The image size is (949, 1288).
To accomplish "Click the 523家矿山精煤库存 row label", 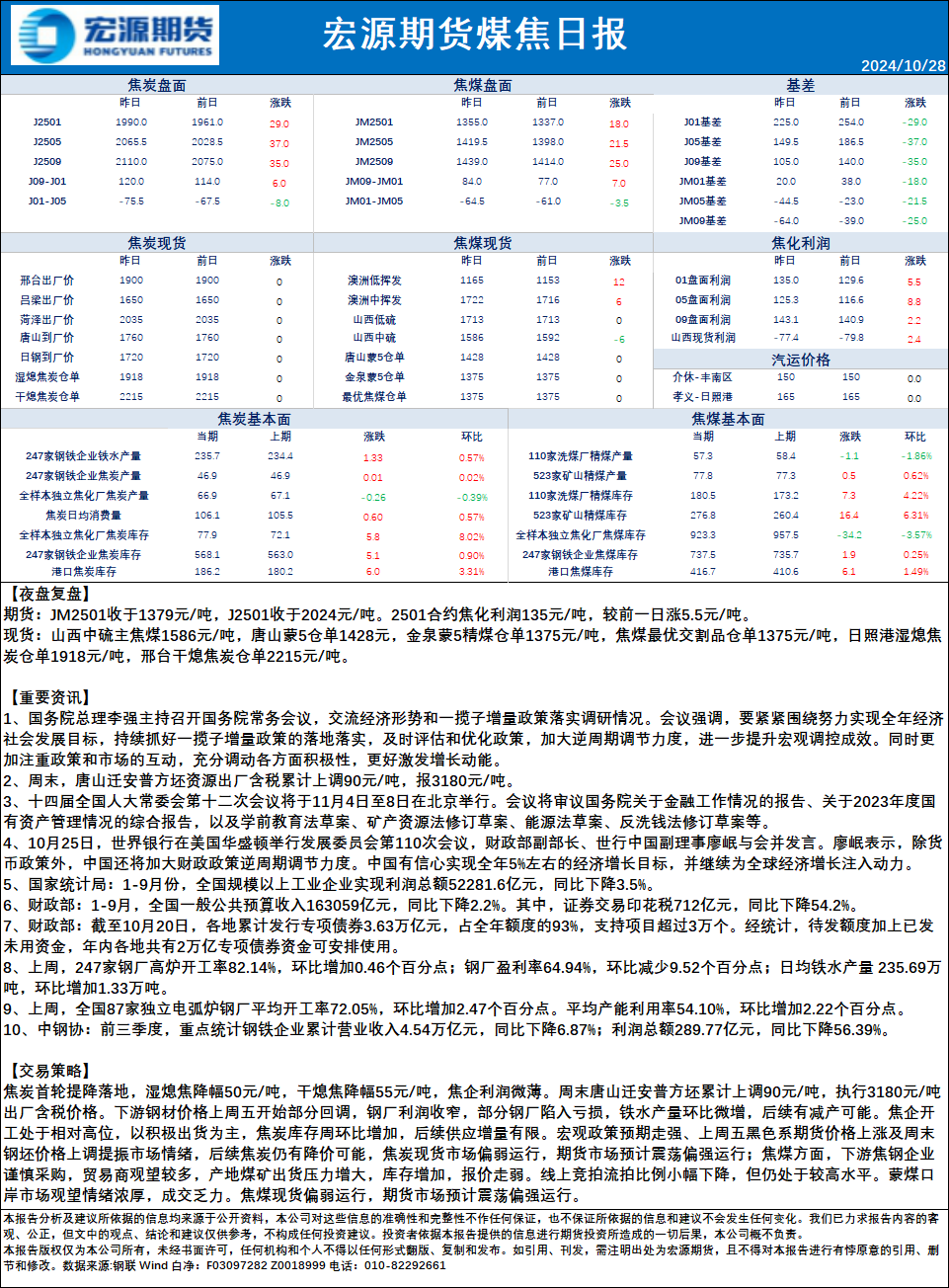I will point(581,516).
